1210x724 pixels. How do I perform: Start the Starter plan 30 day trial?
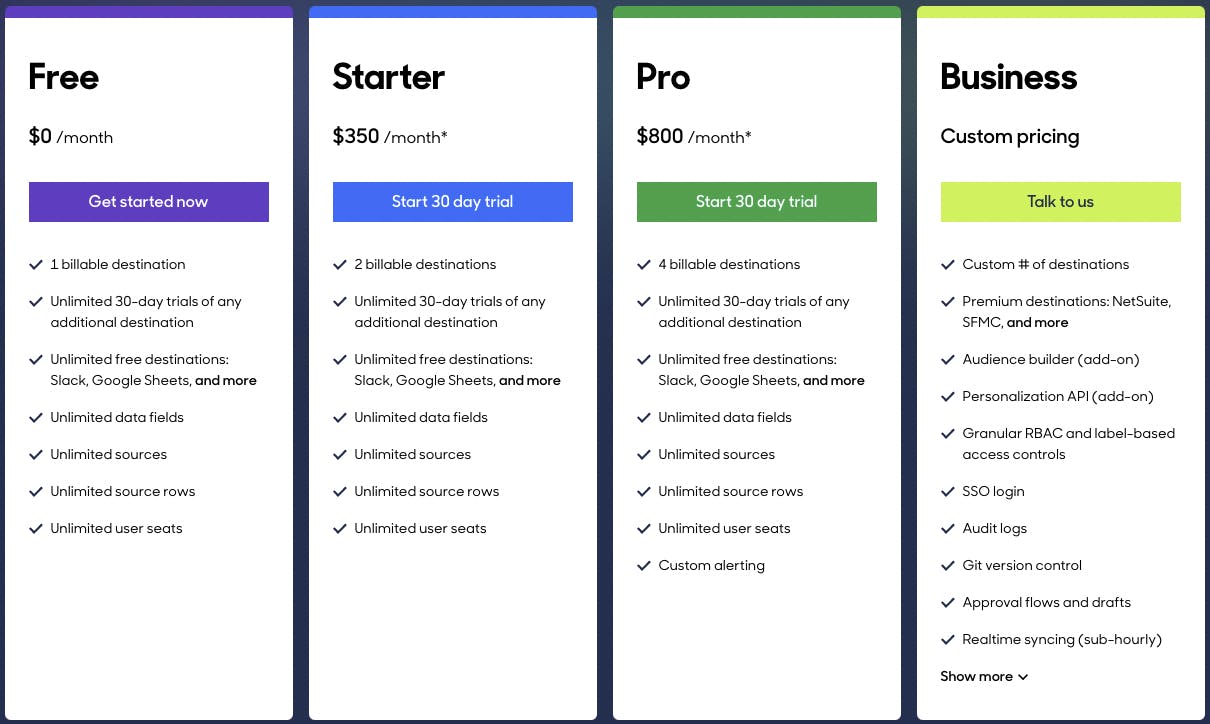click(x=452, y=202)
